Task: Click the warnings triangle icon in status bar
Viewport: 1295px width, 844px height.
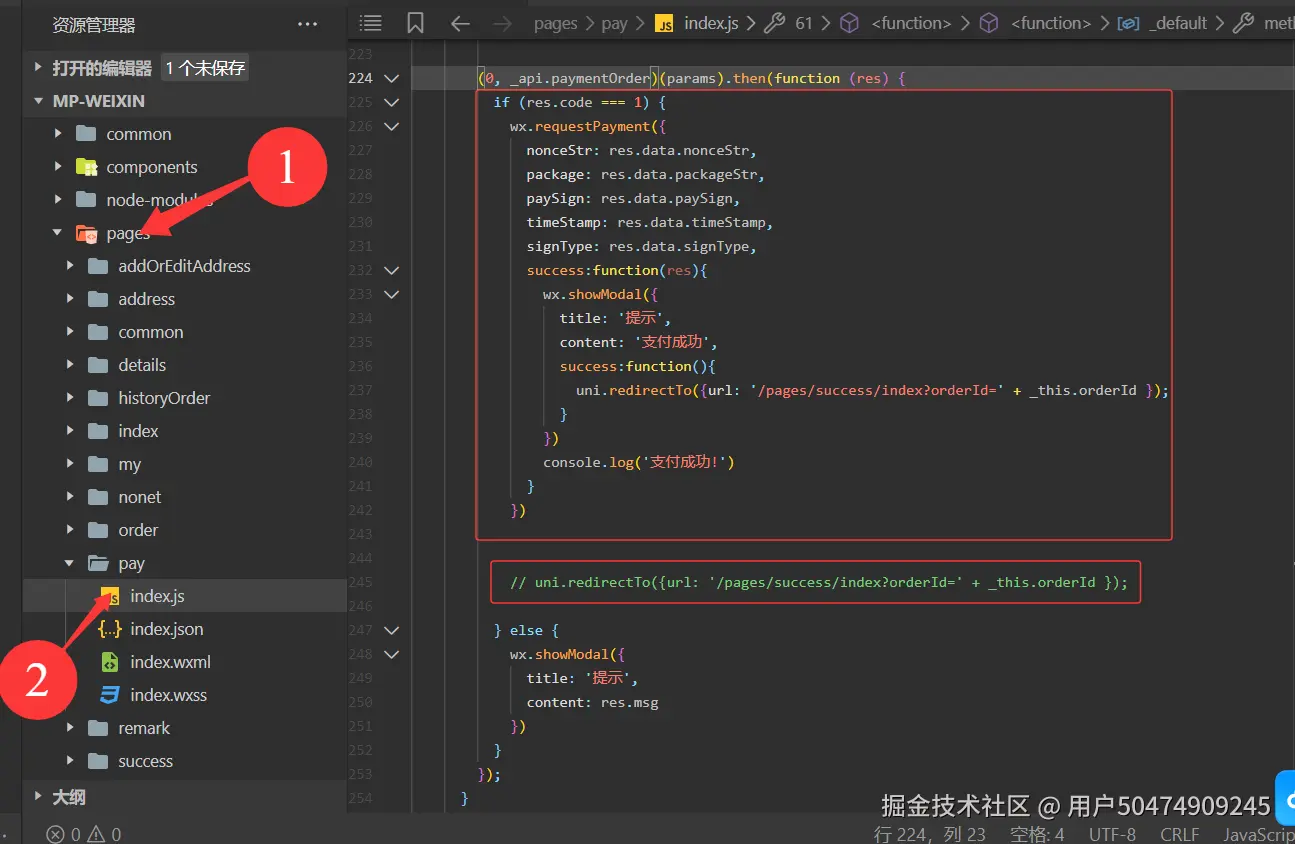Action: (96, 834)
